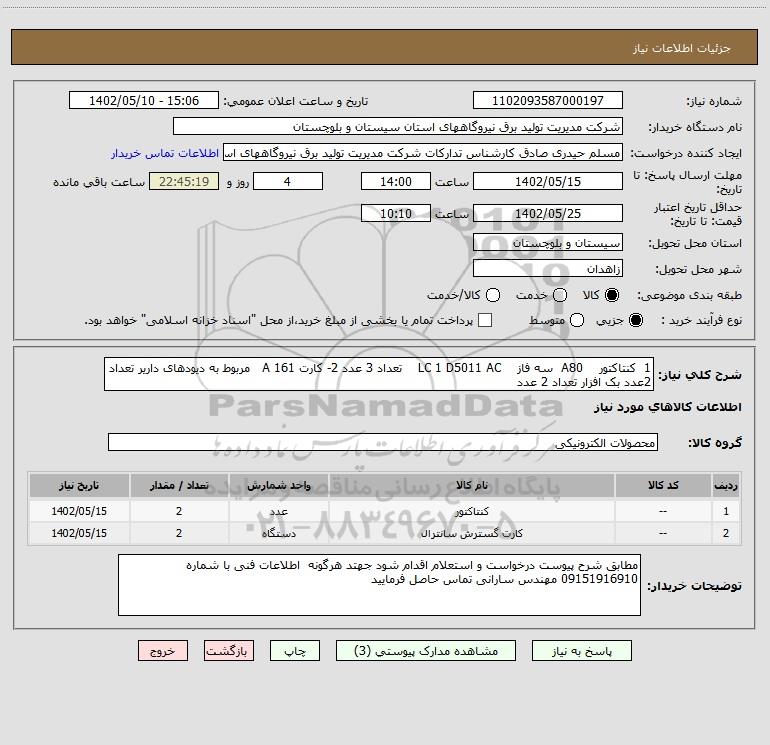Select the کالا radio button
770x745 pixels.
[x=612, y=295]
